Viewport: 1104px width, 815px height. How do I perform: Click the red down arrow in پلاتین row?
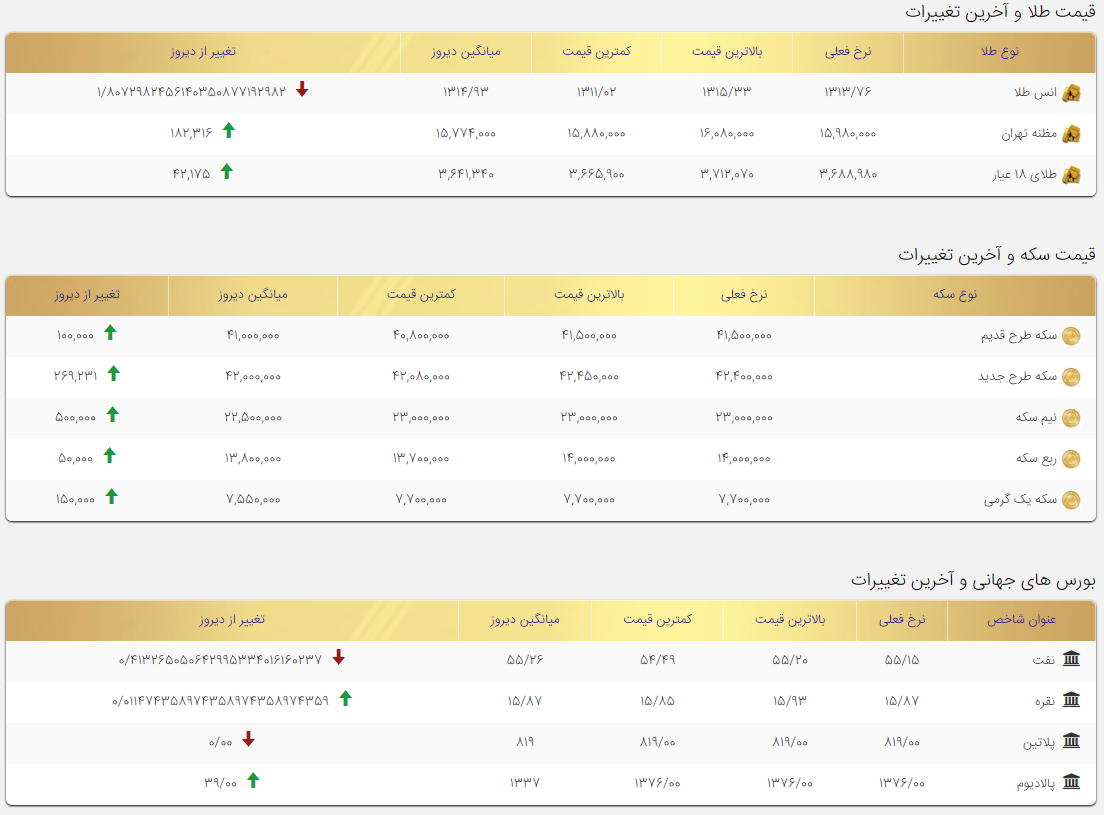pyautogui.click(x=248, y=739)
